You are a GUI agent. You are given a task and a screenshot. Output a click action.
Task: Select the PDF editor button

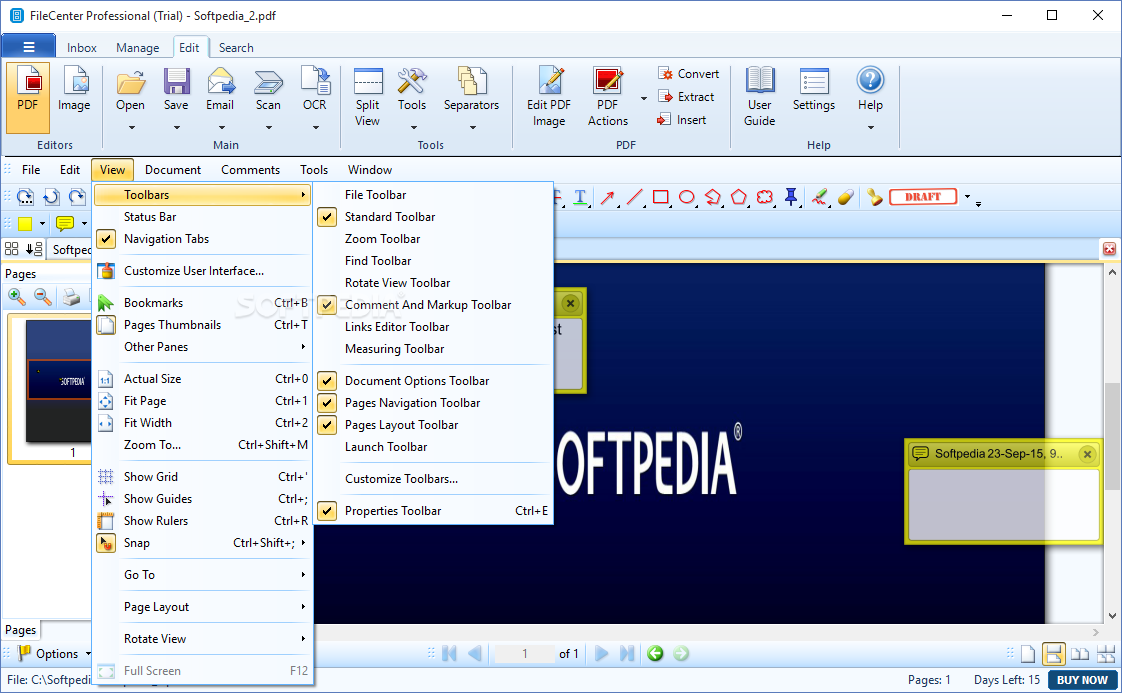coord(28,97)
